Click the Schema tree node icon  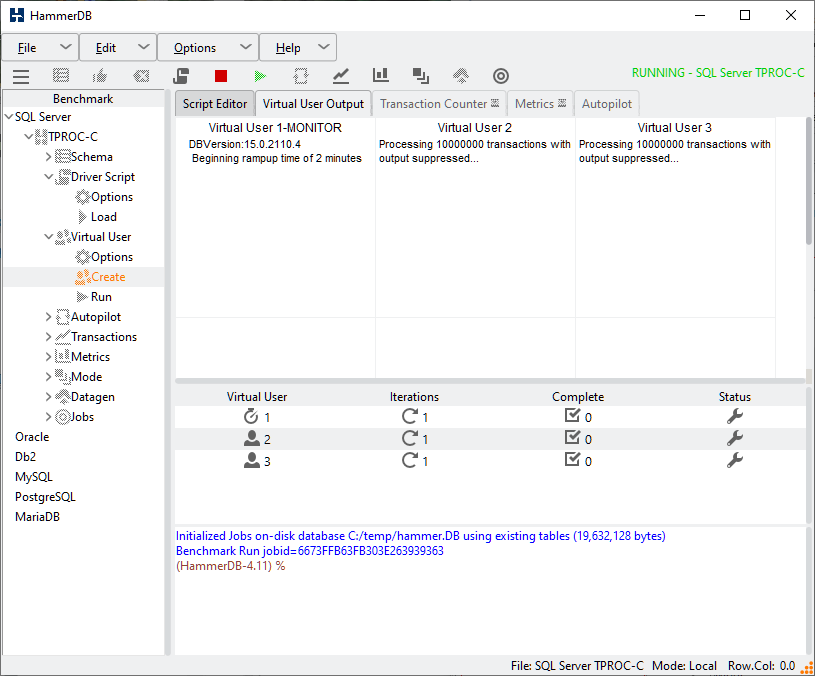[x=62, y=156]
